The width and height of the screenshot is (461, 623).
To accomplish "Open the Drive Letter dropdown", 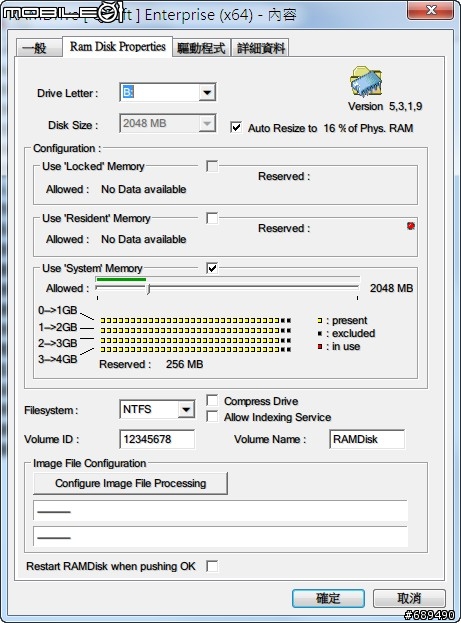I will [207, 93].
